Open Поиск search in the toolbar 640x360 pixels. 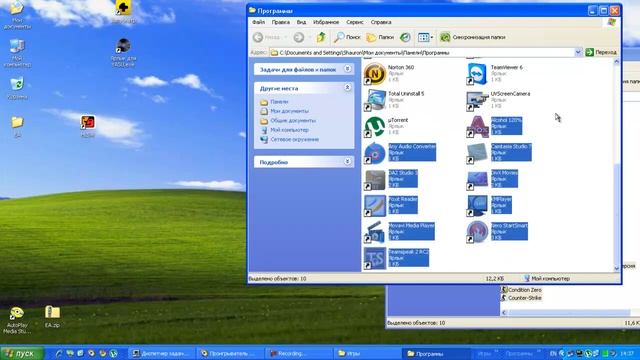point(347,37)
